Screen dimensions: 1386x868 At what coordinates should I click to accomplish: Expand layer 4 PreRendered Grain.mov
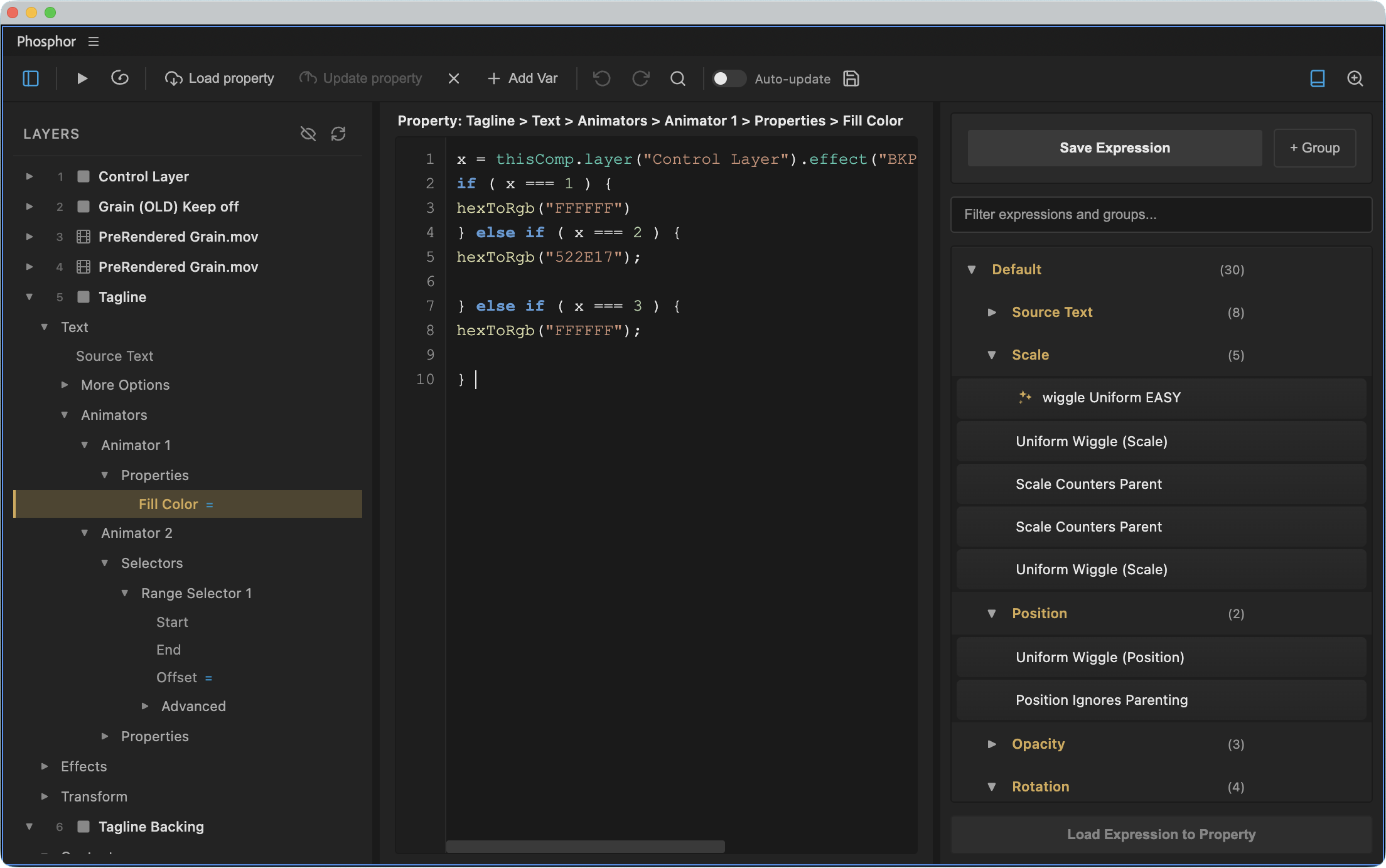pyautogui.click(x=29, y=267)
